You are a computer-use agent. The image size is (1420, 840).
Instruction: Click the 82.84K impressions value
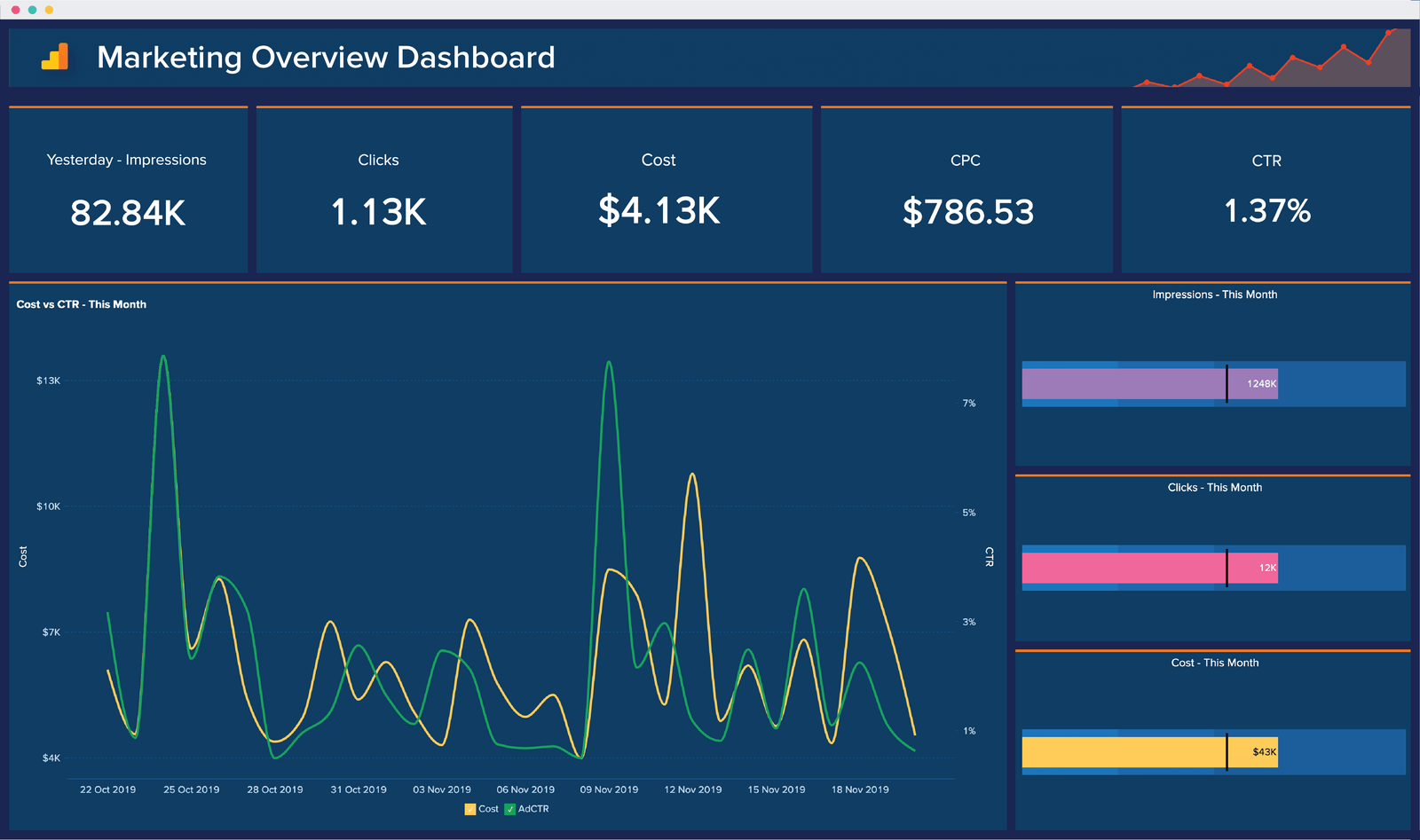pyautogui.click(x=128, y=213)
